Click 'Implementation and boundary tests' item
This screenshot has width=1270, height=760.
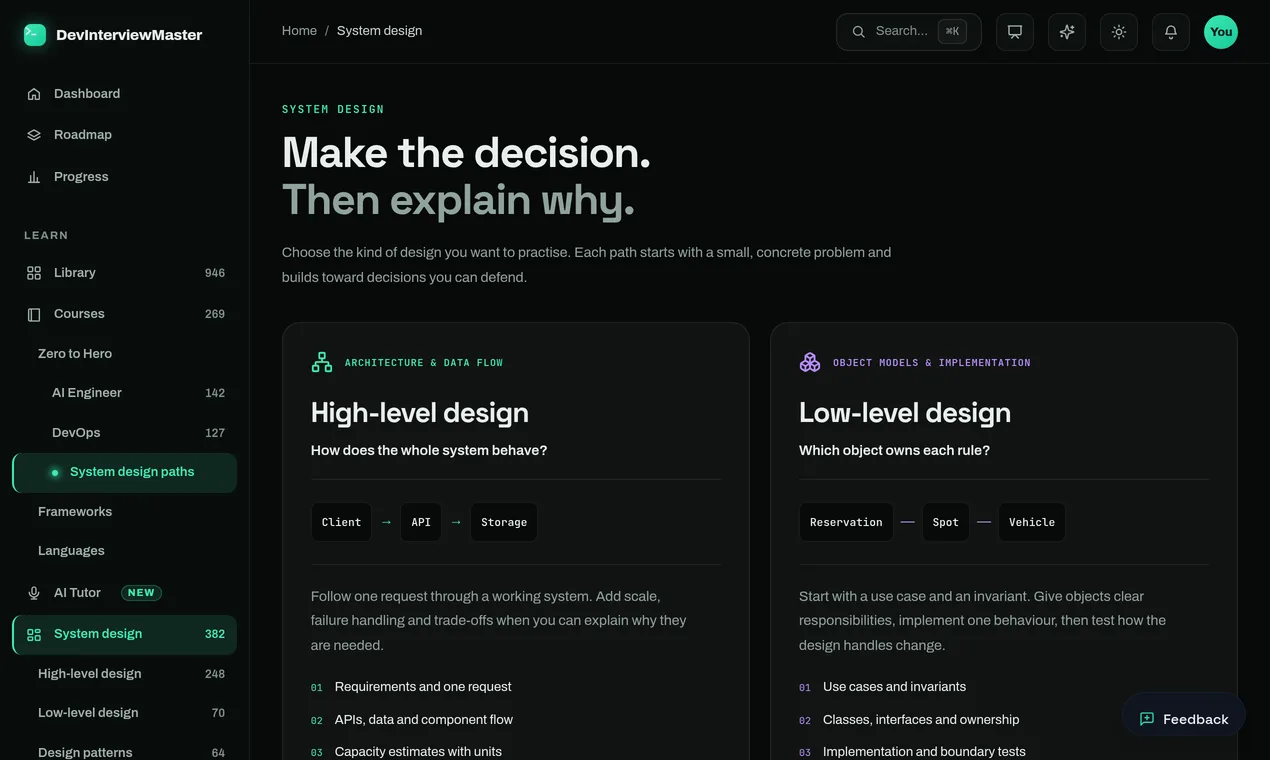click(x=924, y=752)
